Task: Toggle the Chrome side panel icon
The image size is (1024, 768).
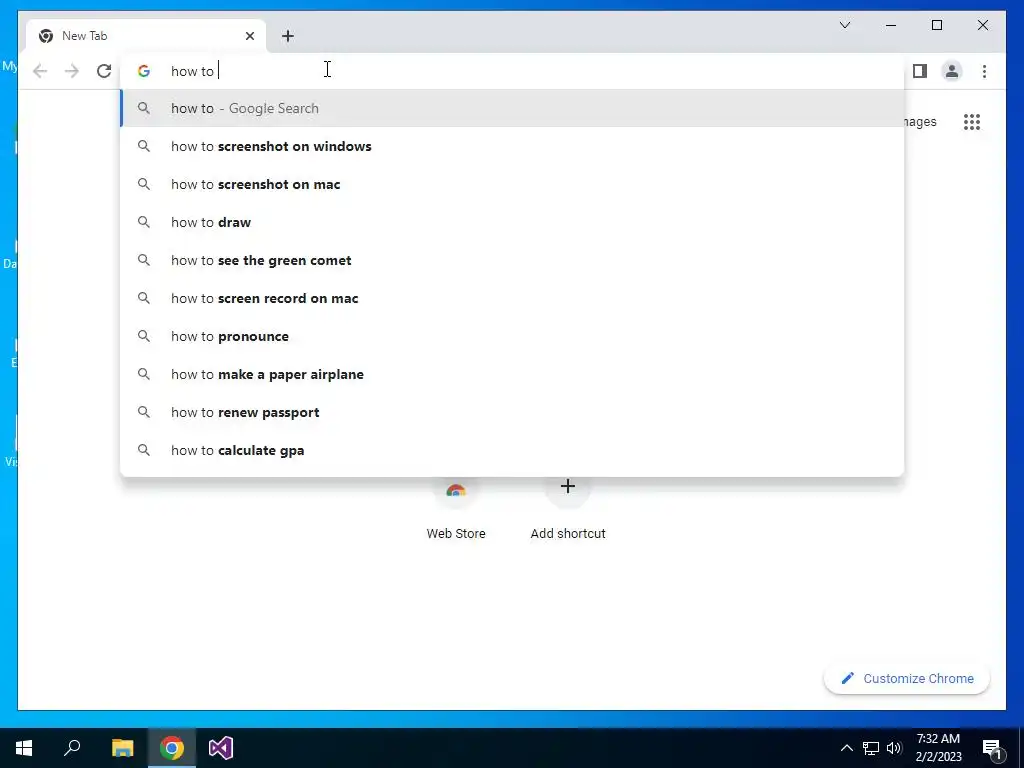Action: 920,71
